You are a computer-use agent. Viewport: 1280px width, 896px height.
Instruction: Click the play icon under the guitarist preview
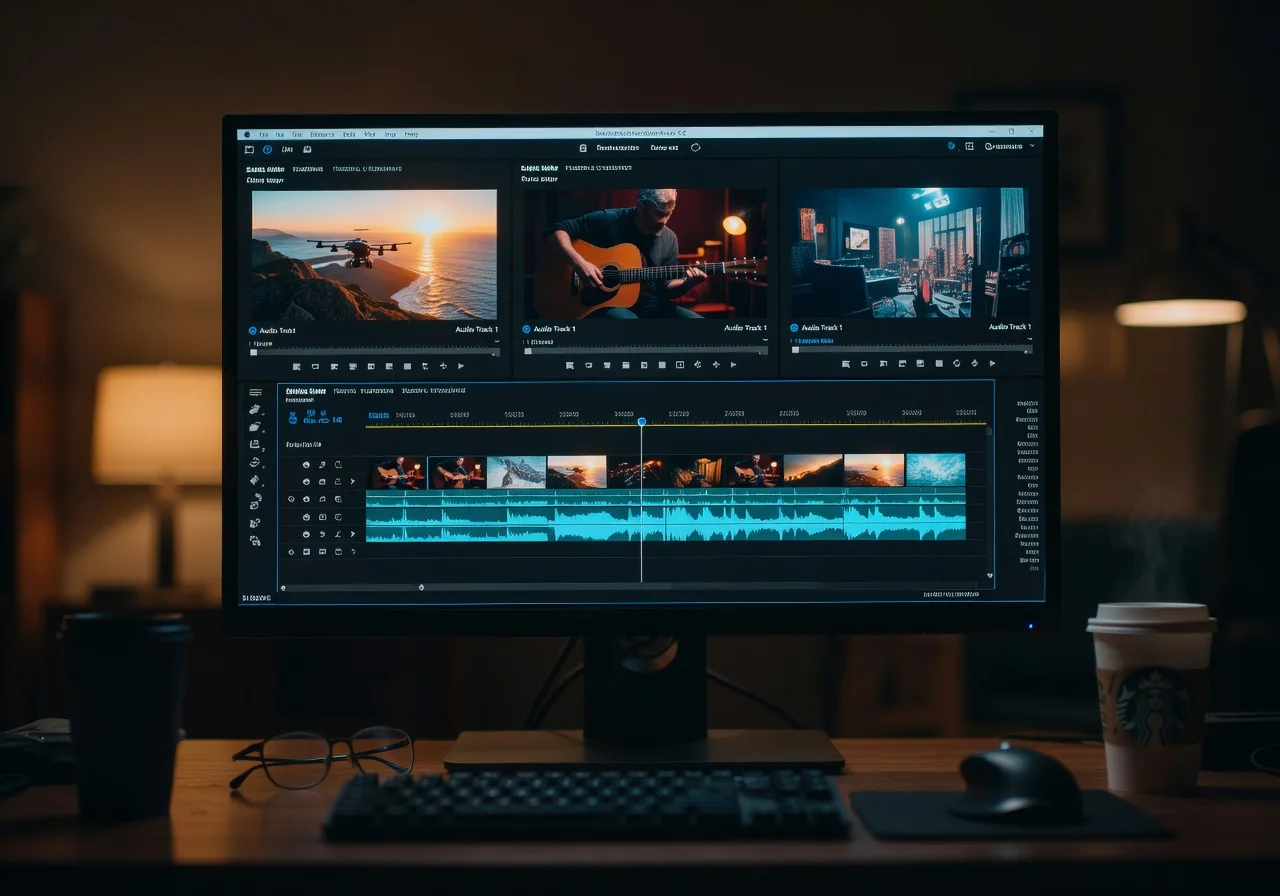732,365
